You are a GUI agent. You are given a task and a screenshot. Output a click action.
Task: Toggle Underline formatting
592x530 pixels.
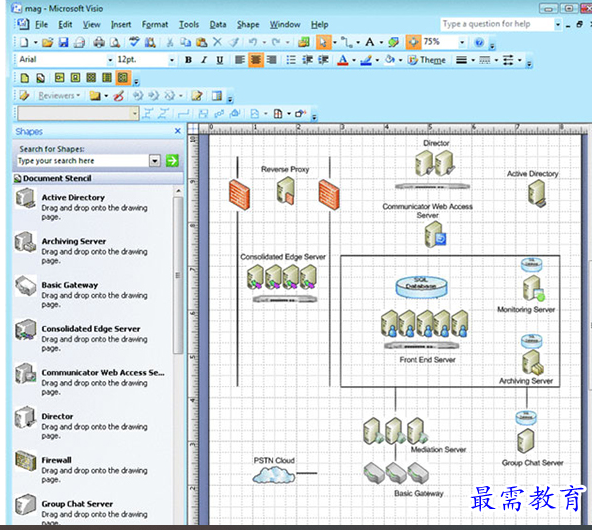point(220,60)
